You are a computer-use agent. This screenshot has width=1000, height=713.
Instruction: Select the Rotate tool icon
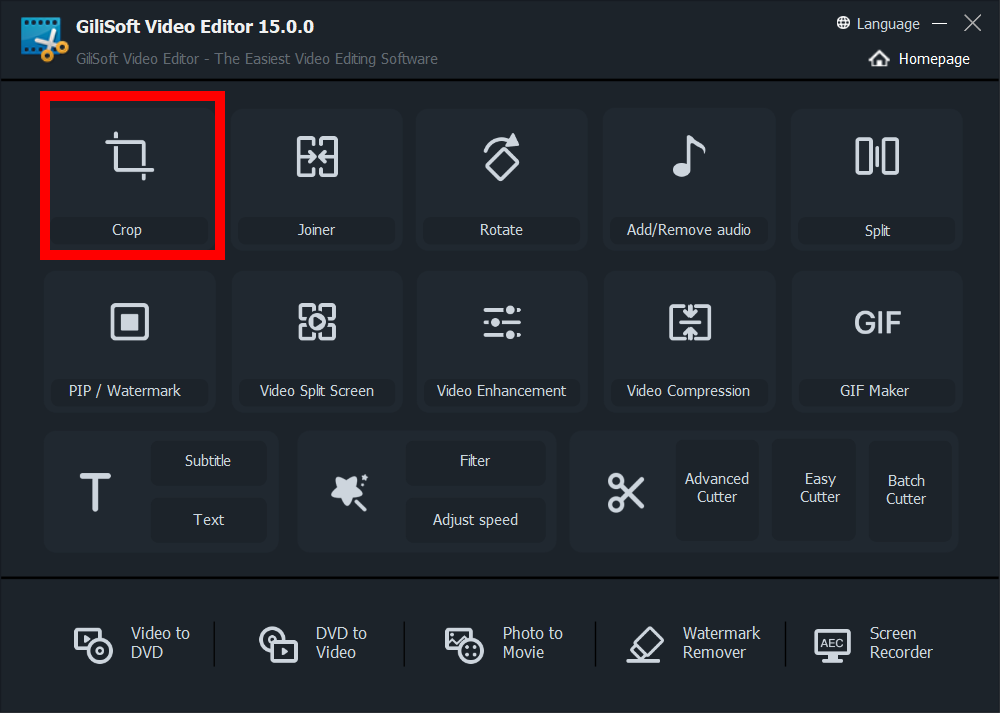pos(502,157)
